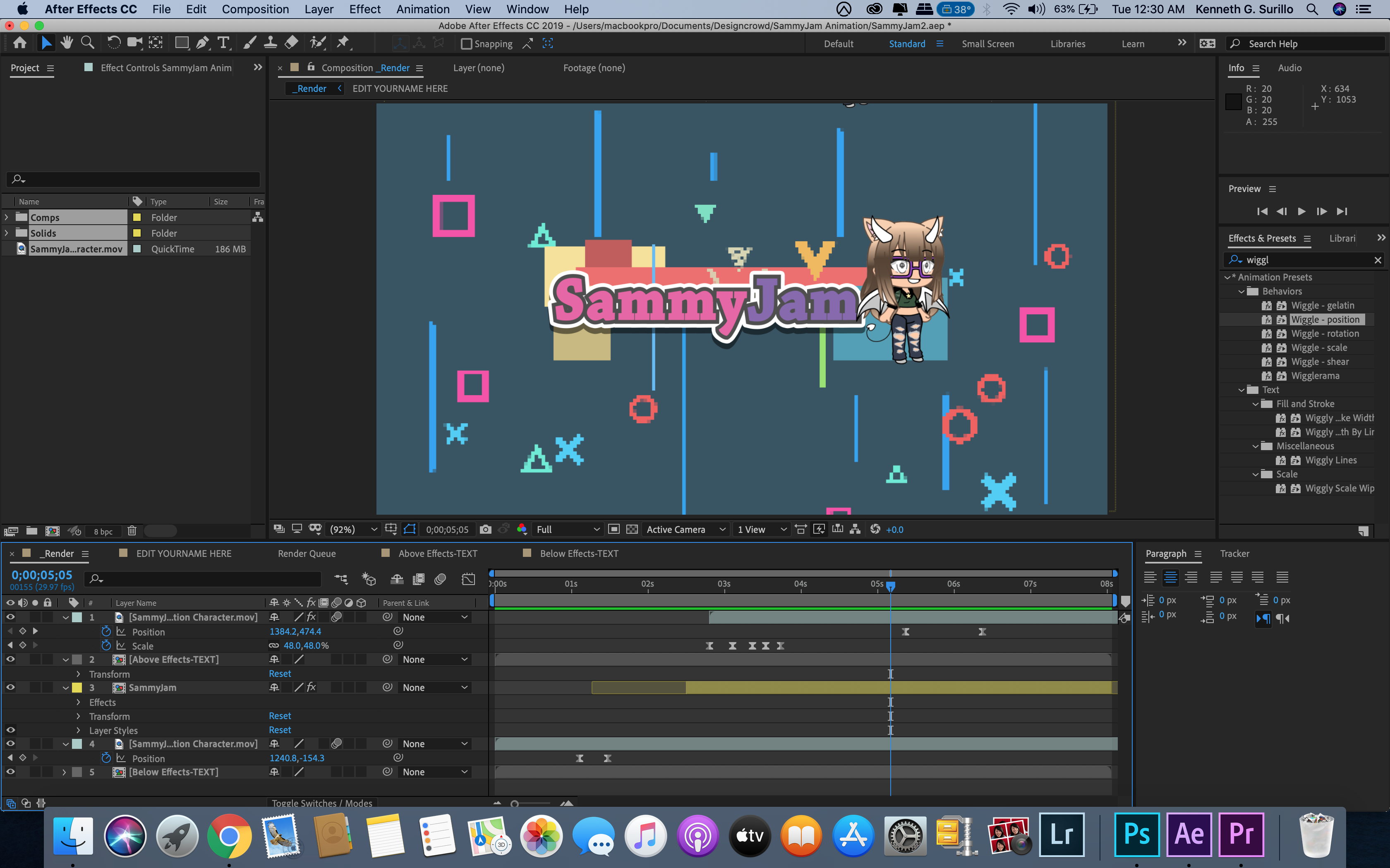Image resolution: width=1390 pixels, height=868 pixels.
Task: Expand Below Effects-TEXT layer 5 properties
Action: [x=64, y=772]
